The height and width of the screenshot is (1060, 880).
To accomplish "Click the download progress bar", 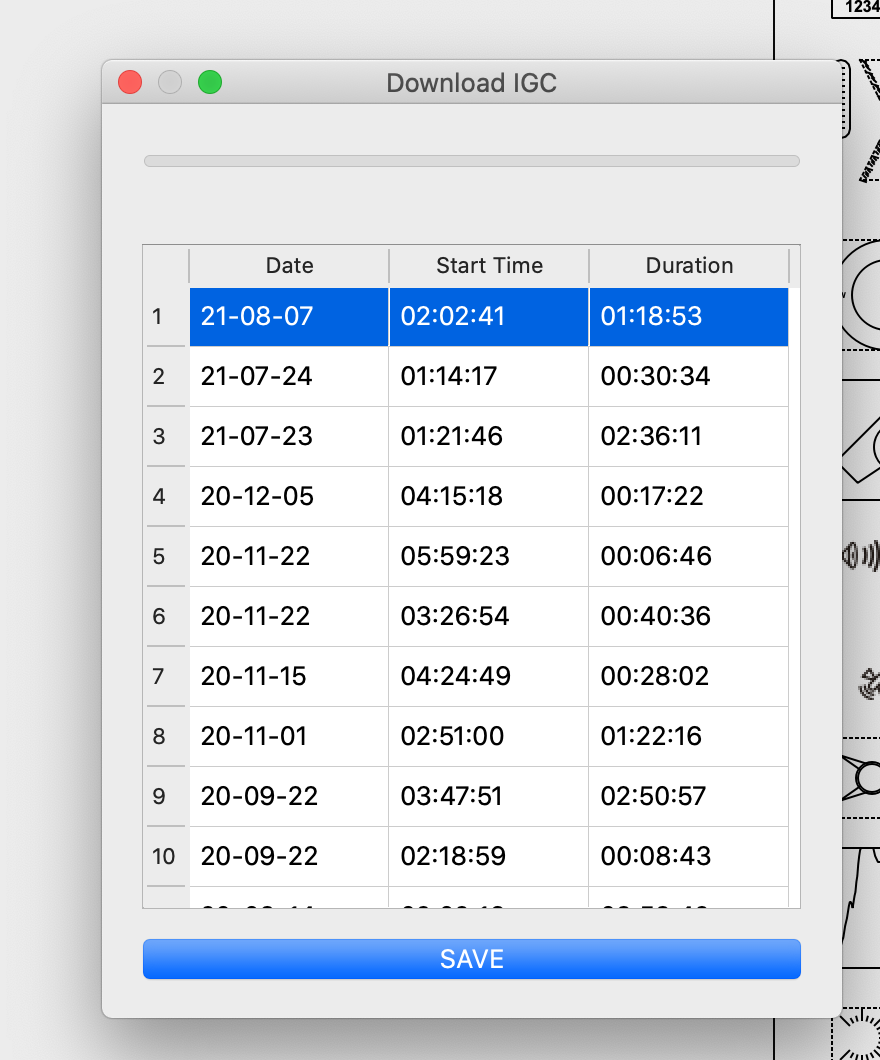I will coord(471,161).
